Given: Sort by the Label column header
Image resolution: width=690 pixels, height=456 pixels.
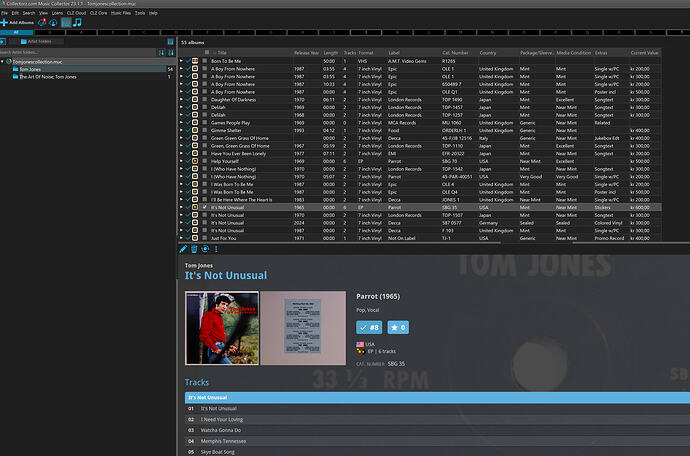Looking at the screenshot, I should coord(394,53).
